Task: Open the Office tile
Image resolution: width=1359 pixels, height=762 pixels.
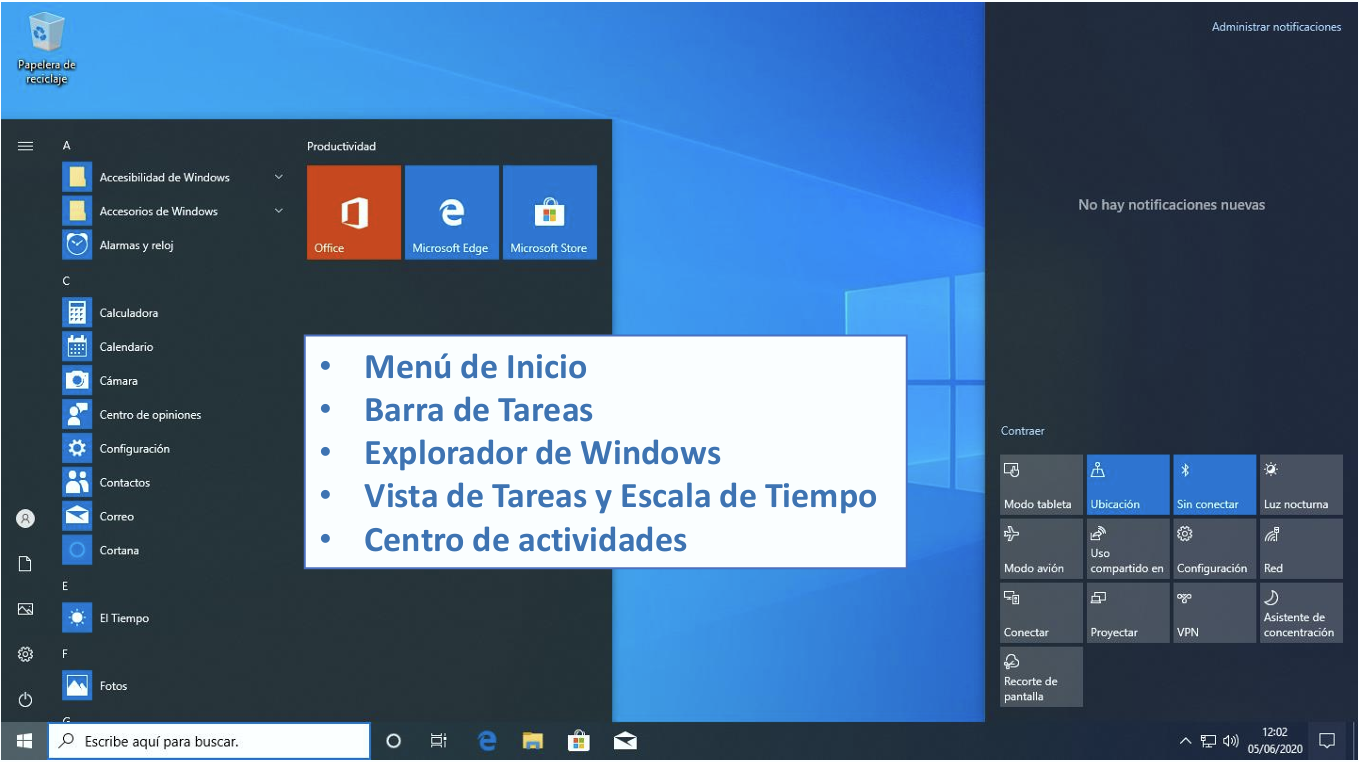Action: [x=353, y=212]
